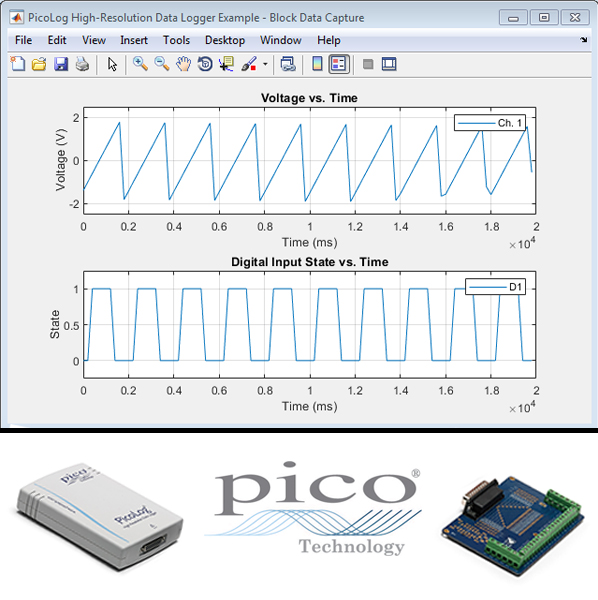
Task: Click the dock figure arrow in menu bar
Action: point(583,40)
